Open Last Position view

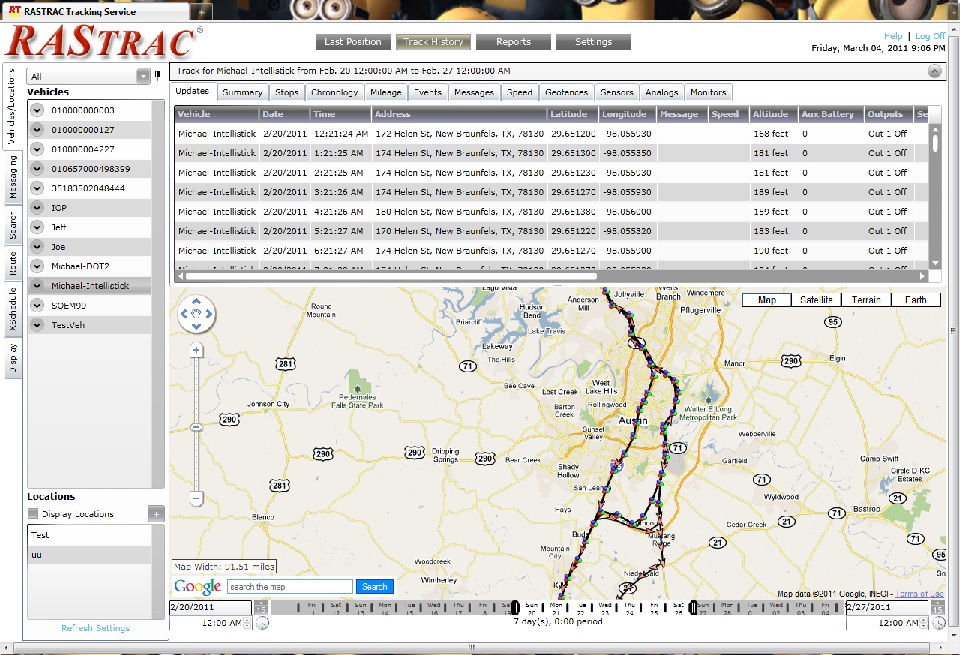coord(353,42)
